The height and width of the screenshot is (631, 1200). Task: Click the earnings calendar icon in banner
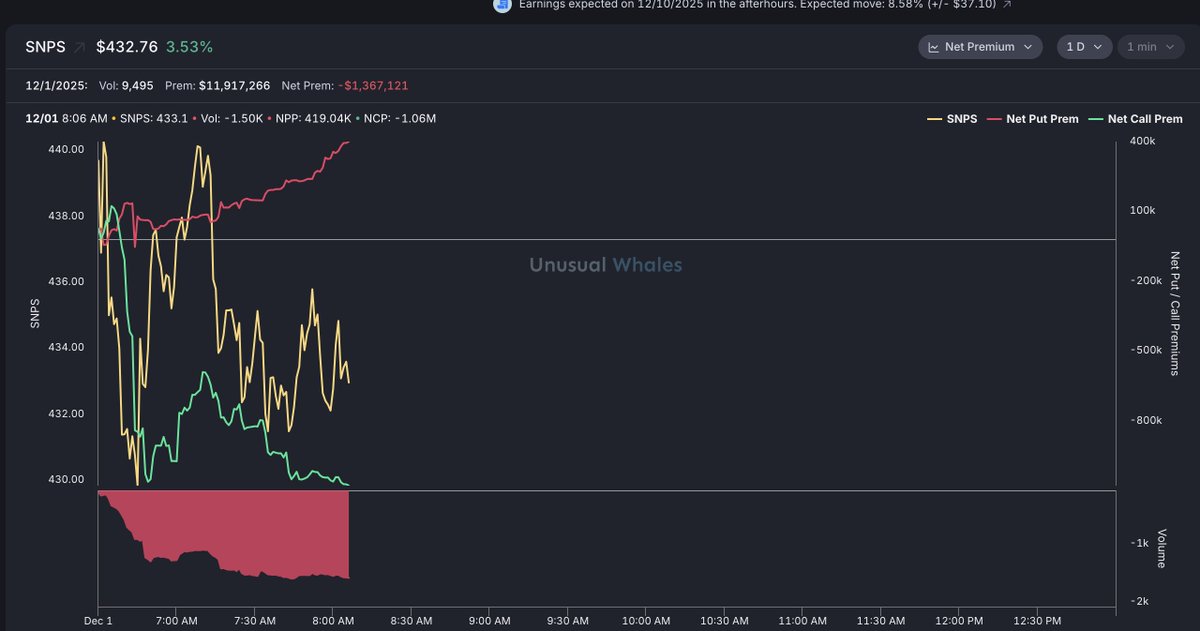(x=503, y=5)
